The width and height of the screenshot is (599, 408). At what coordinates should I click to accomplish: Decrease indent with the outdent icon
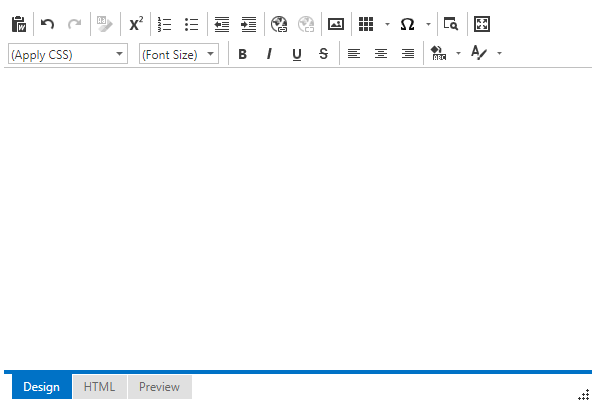[x=222, y=24]
